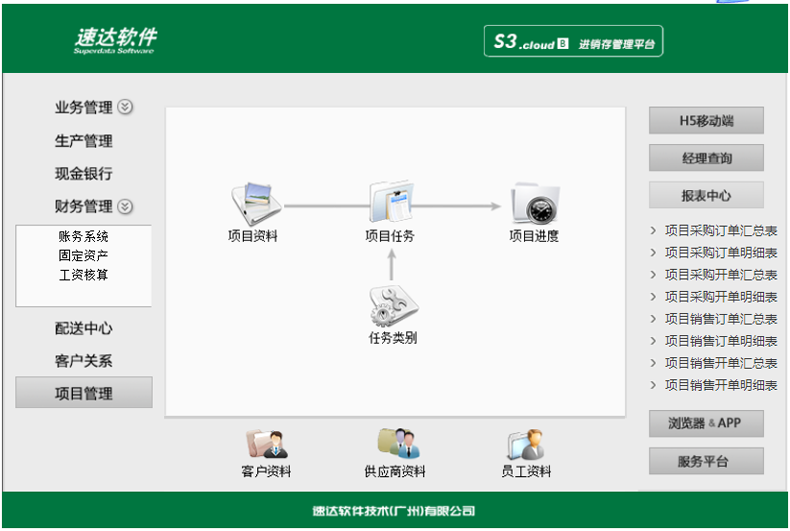The width and height of the screenshot is (790, 531).
Task: Open 项目采购开单汇总表 report
Action: [721, 275]
